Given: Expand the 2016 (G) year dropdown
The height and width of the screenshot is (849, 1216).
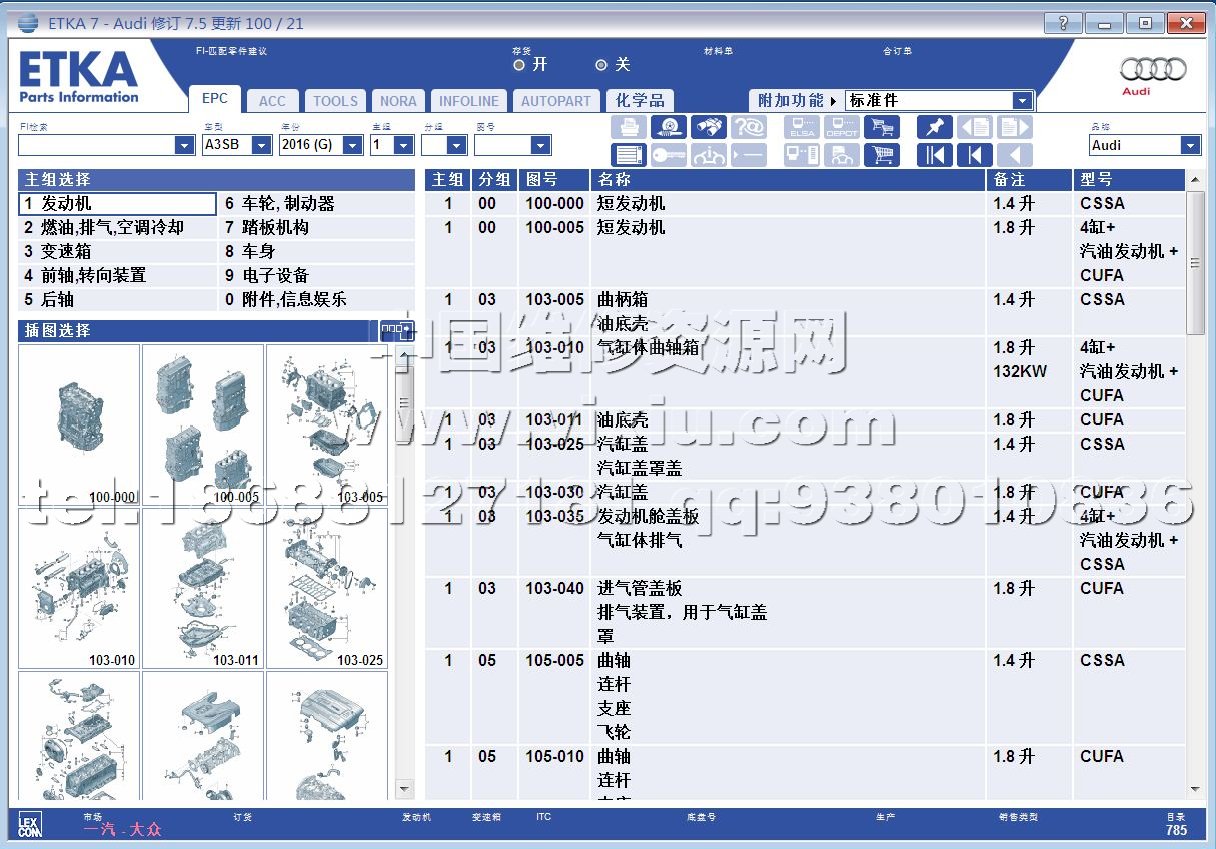Looking at the screenshot, I should pyautogui.click(x=352, y=145).
